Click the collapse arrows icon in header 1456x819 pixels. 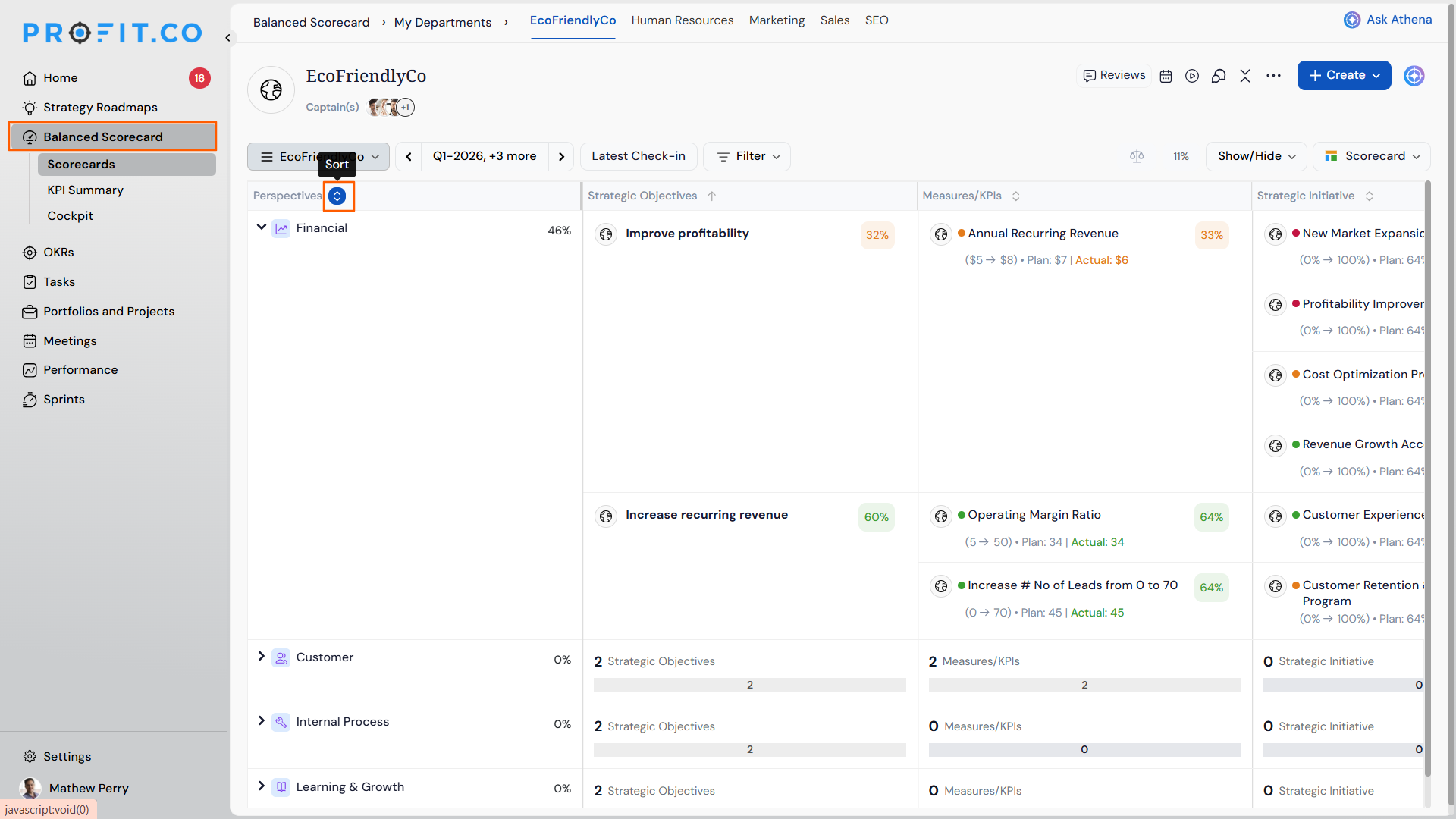click(x=1245, y=76)
